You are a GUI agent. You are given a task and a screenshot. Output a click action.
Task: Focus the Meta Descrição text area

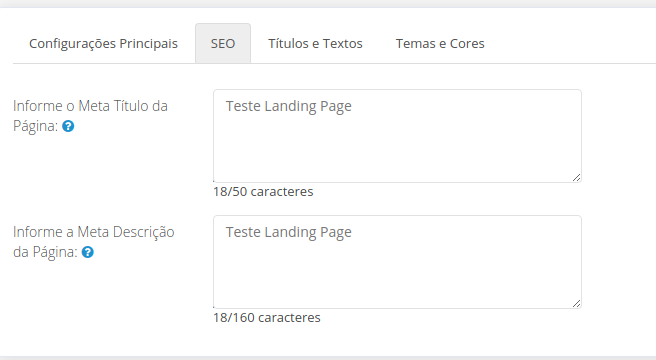[x=397, y=262]
